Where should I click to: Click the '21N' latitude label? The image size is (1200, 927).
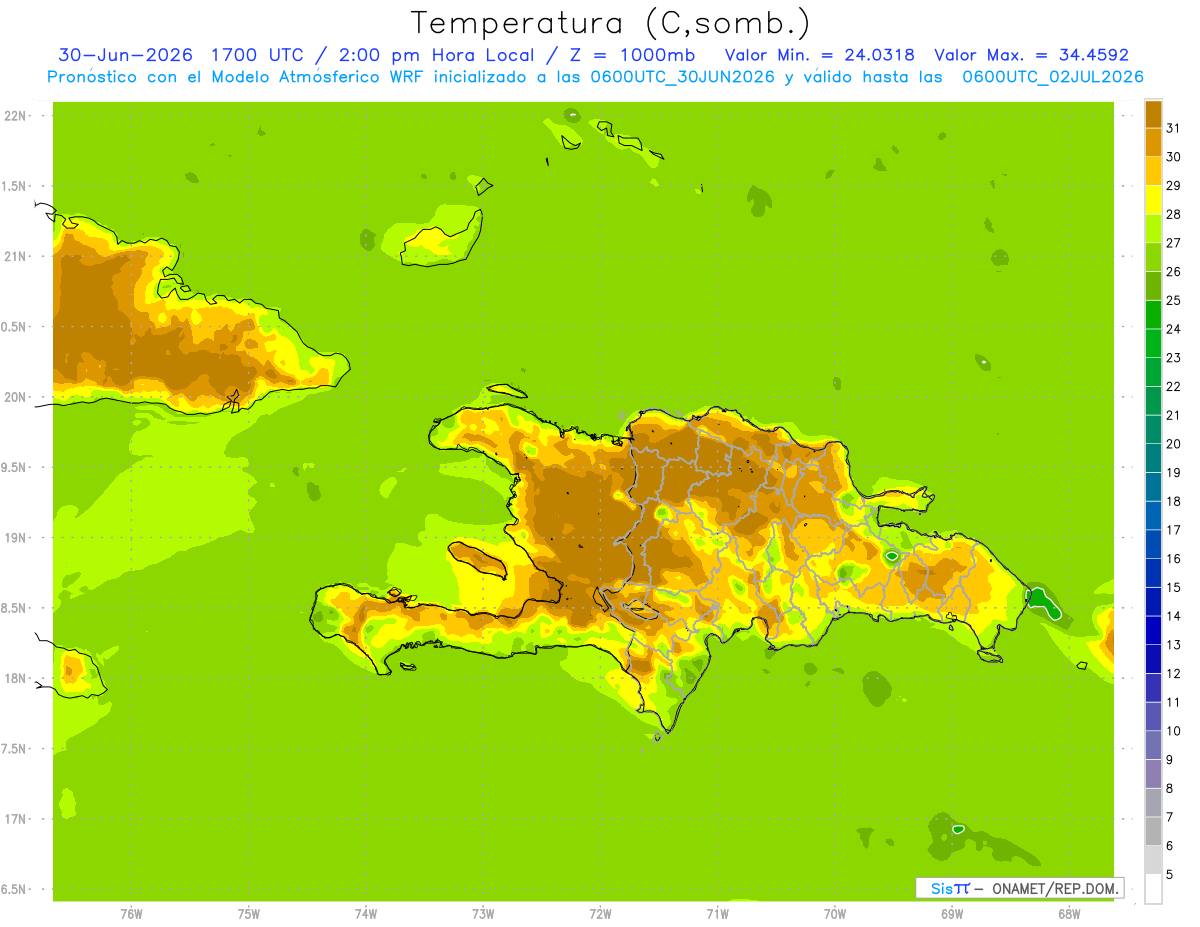[x=14, y=256]
